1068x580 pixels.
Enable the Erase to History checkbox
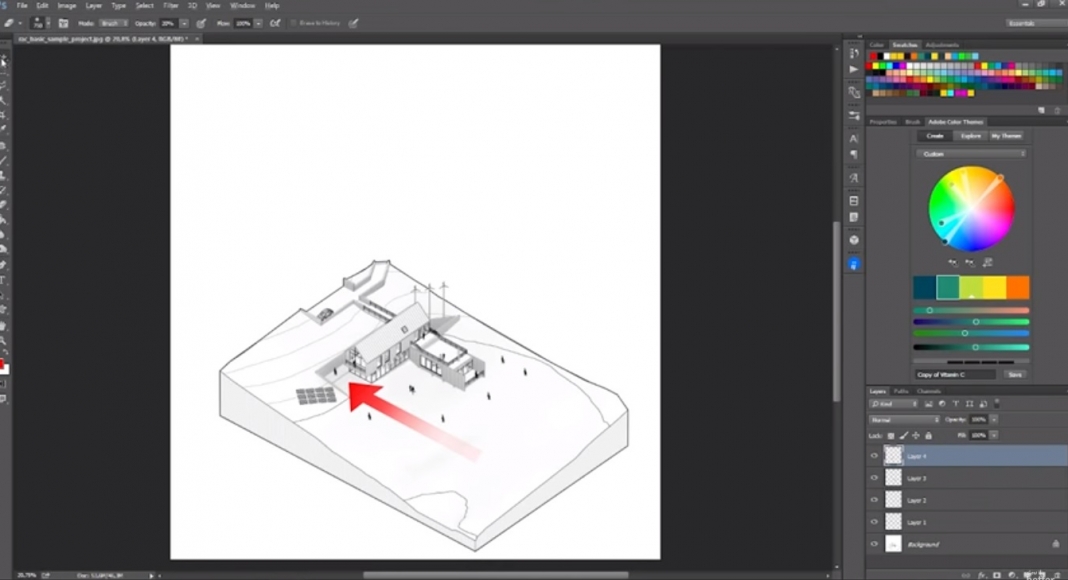click(x=293, y=22)
